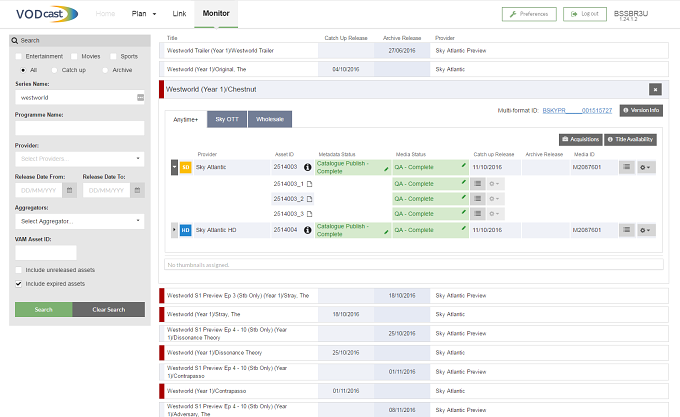The width and height of the screenshot is (680, 417).
Task: Edit media status pencil for 2514003_3
Action: click(464, 212)
